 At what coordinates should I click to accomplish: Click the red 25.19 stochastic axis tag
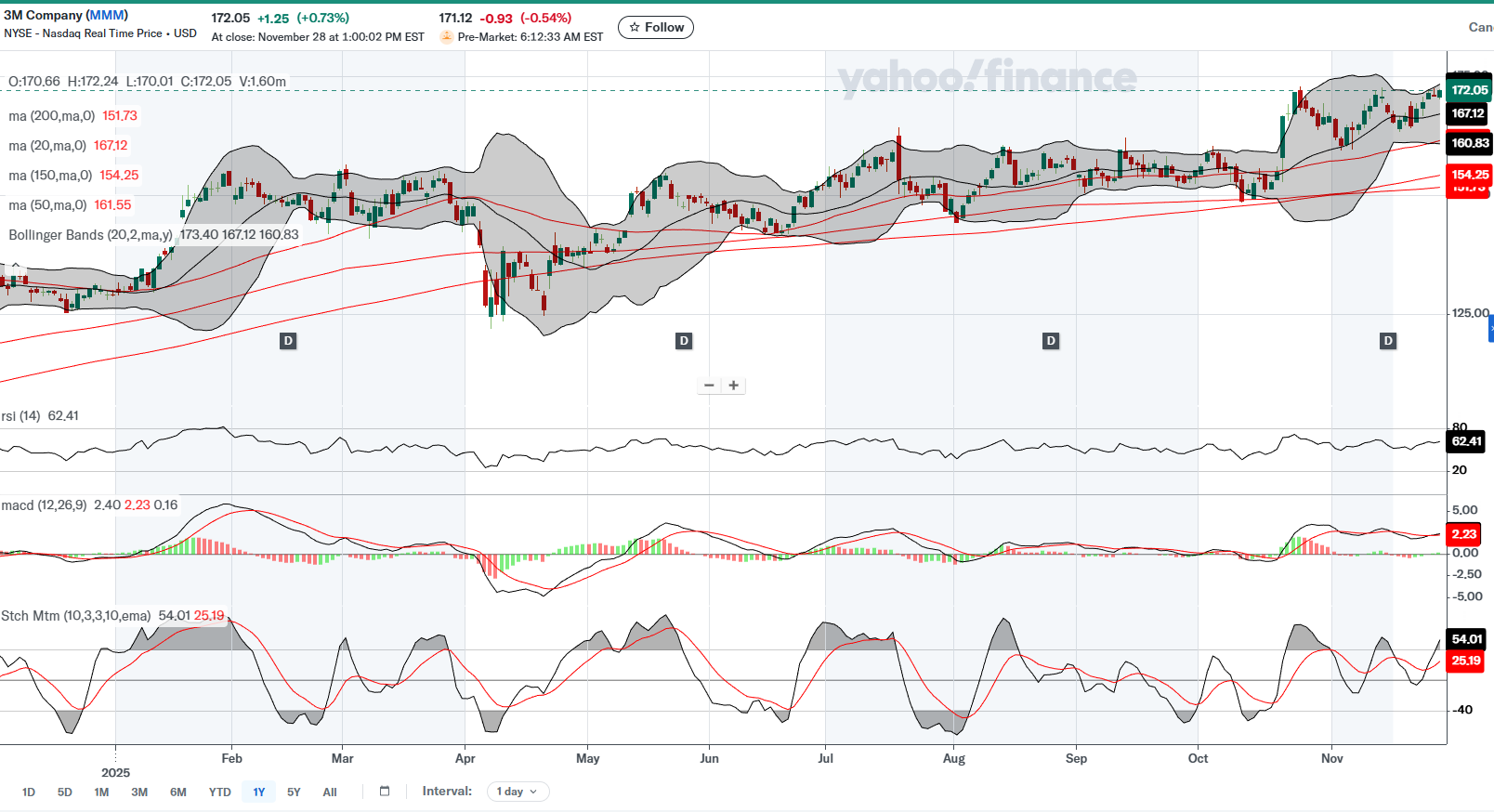pos(1466,661)
